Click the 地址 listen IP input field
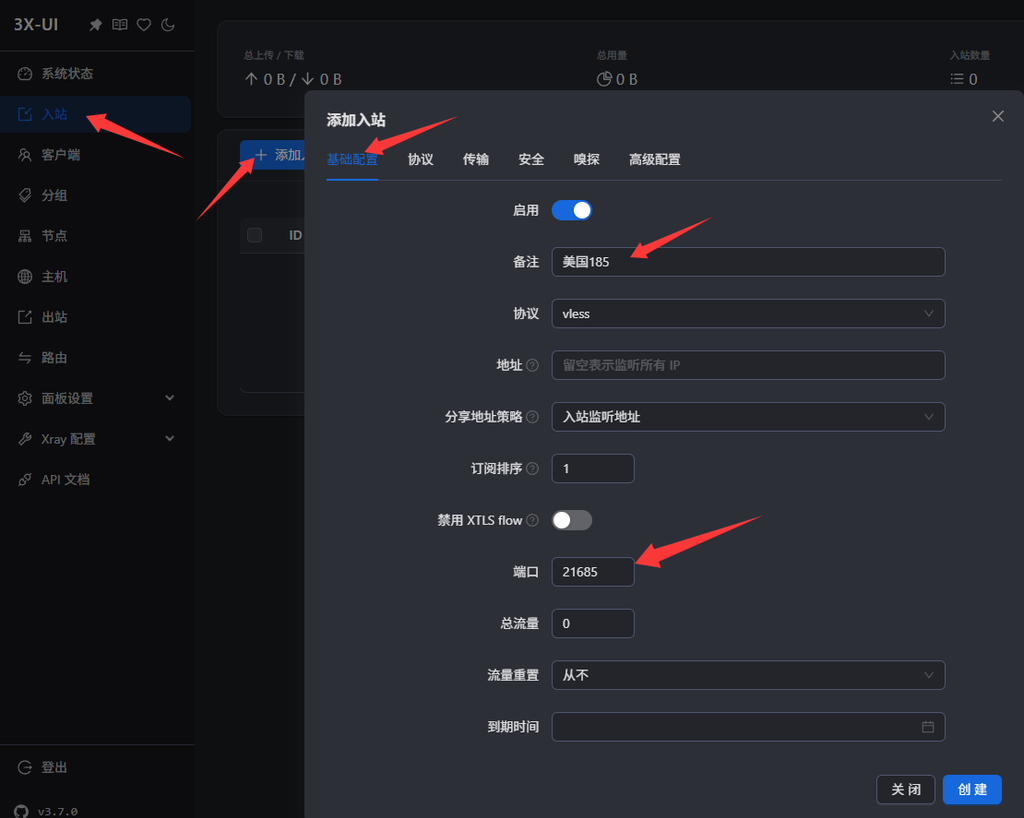Viewport: 1024px width, 818px height. (x=748, y=365)
